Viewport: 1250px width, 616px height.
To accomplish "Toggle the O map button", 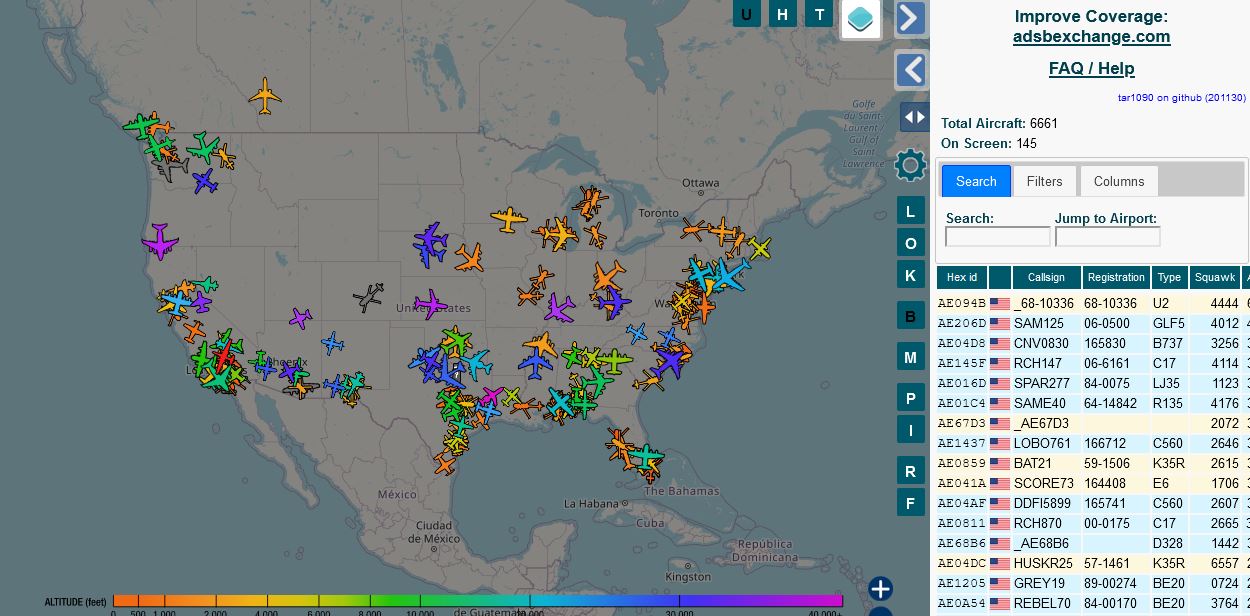I will (910, 243).
